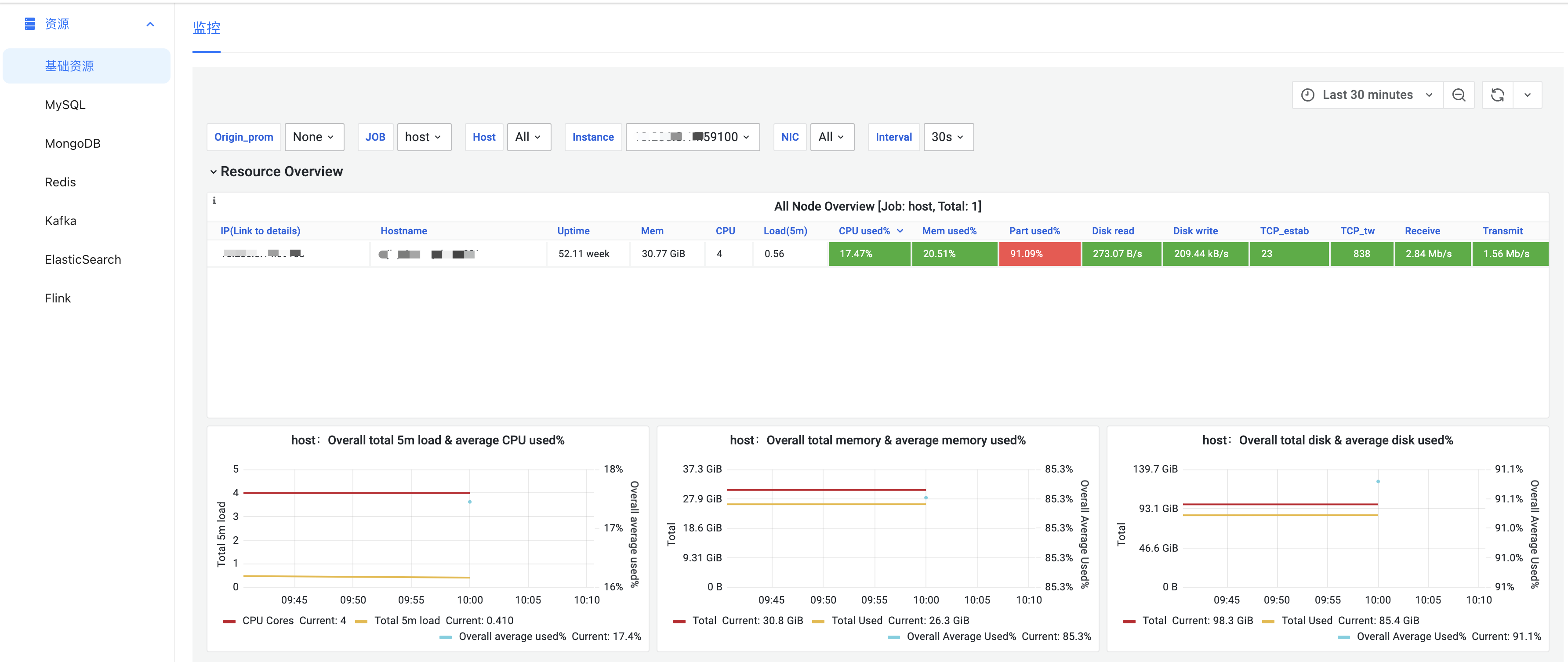The width and height of the screenshot is (1568, 662).
Task: Sort by the CPU used% column header
Action: point(864,231)
